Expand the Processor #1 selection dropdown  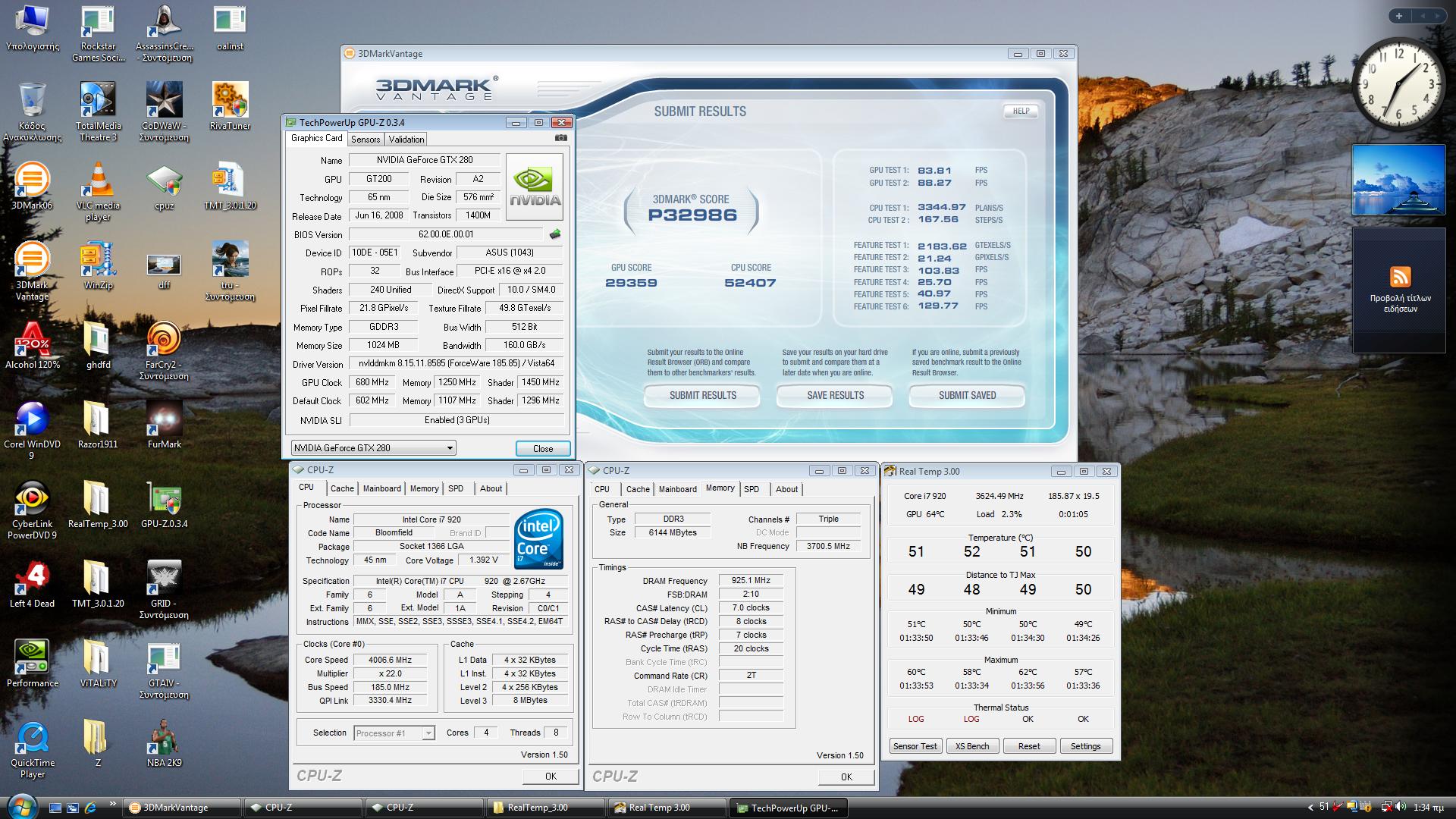click(x=394, y=733)
